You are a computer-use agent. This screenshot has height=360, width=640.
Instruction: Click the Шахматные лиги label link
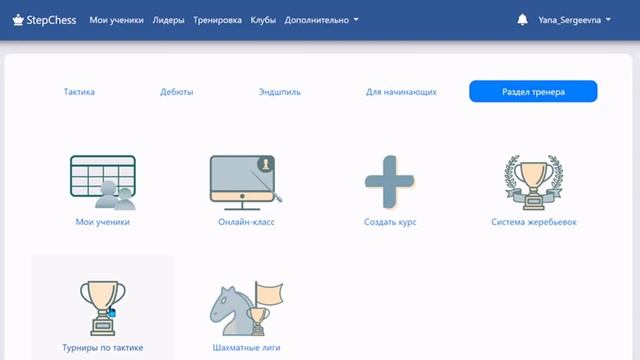pos(246,348)
